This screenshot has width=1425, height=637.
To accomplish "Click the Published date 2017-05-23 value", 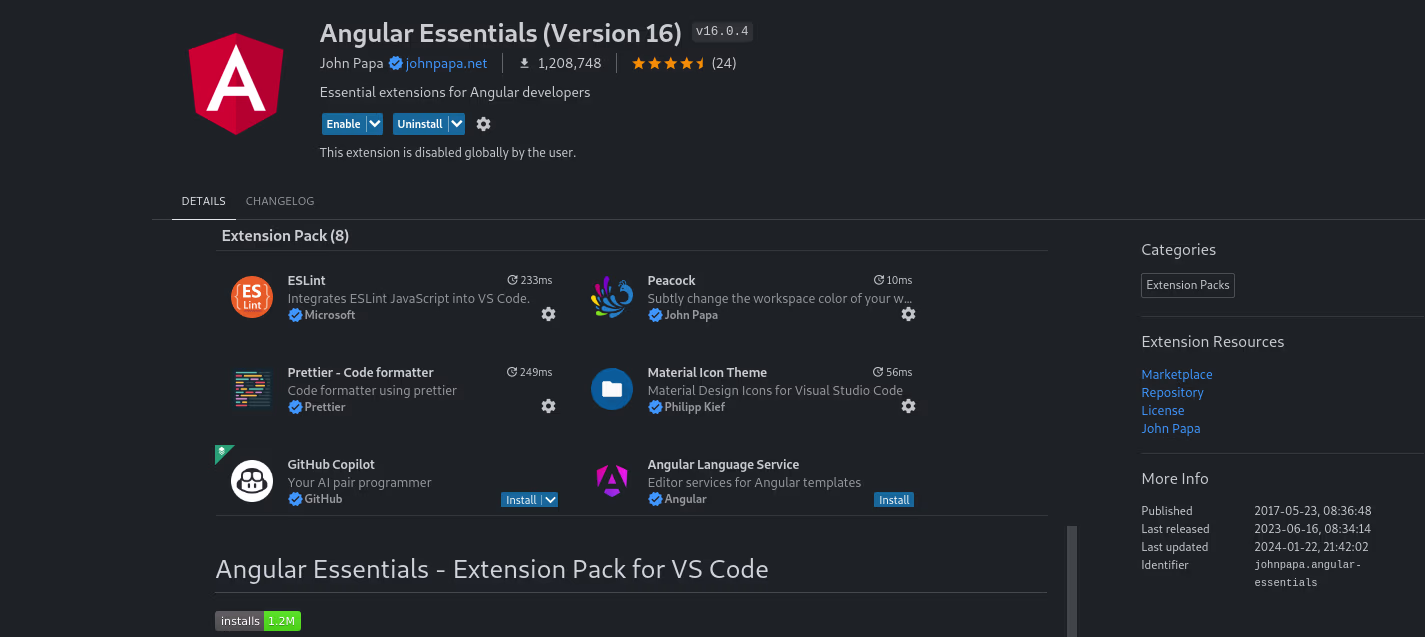I will click(1312, 511).
